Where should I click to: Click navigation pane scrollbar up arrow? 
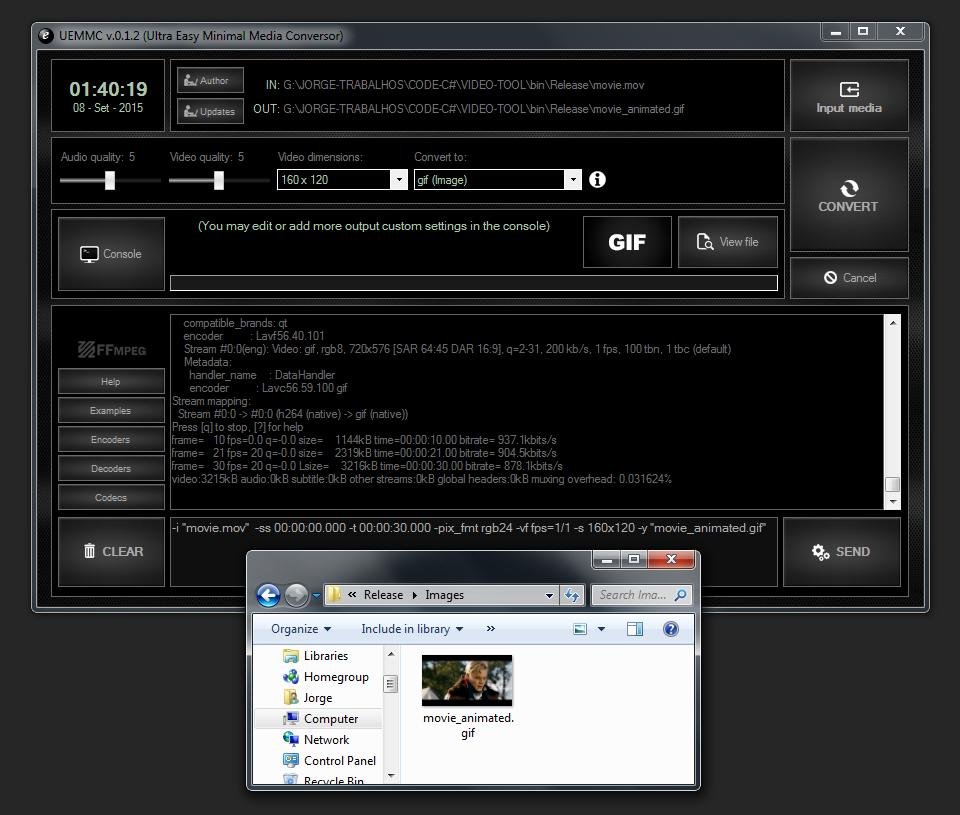391,655
